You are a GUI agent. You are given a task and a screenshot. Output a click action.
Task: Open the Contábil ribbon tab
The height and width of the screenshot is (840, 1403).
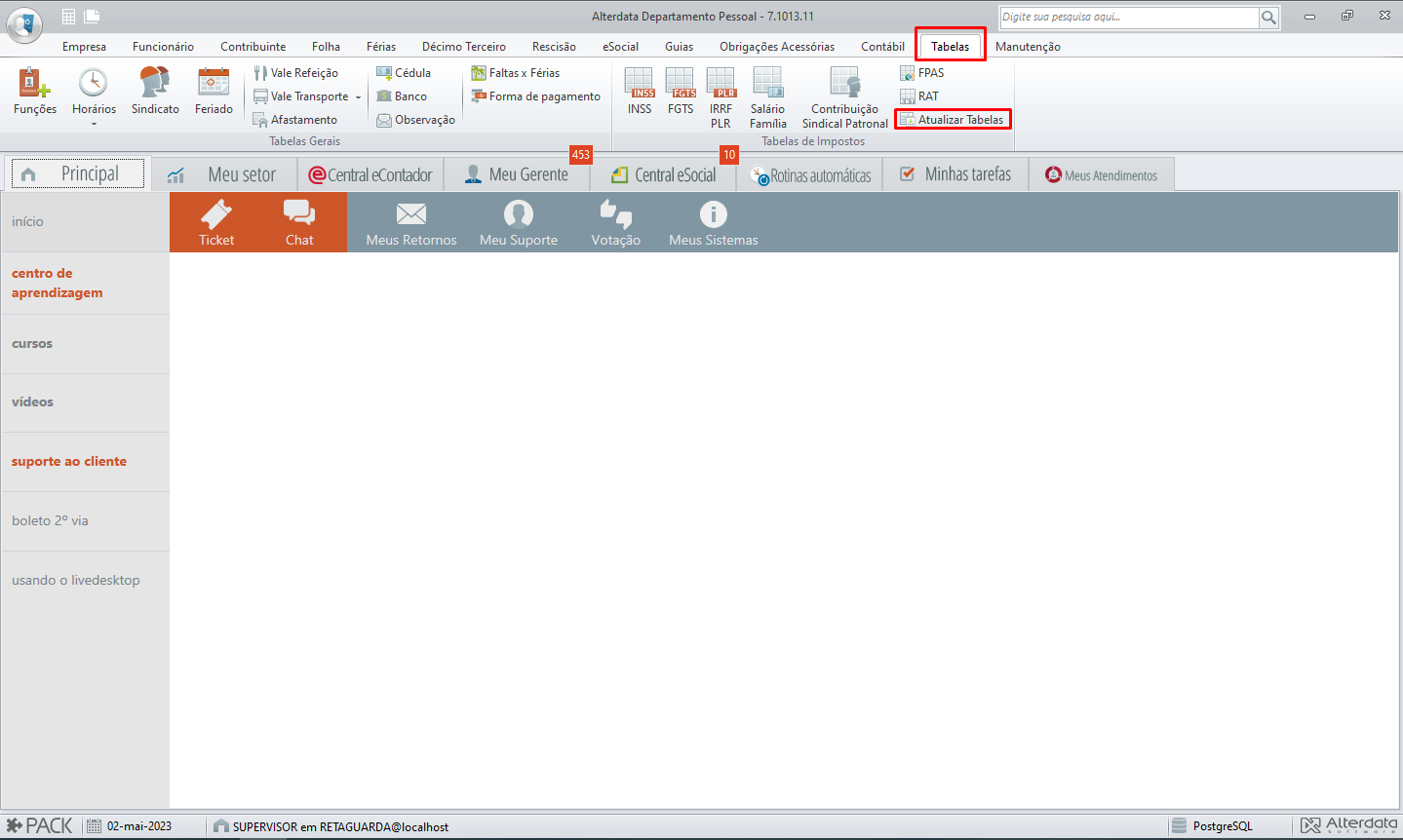(882, 47)
